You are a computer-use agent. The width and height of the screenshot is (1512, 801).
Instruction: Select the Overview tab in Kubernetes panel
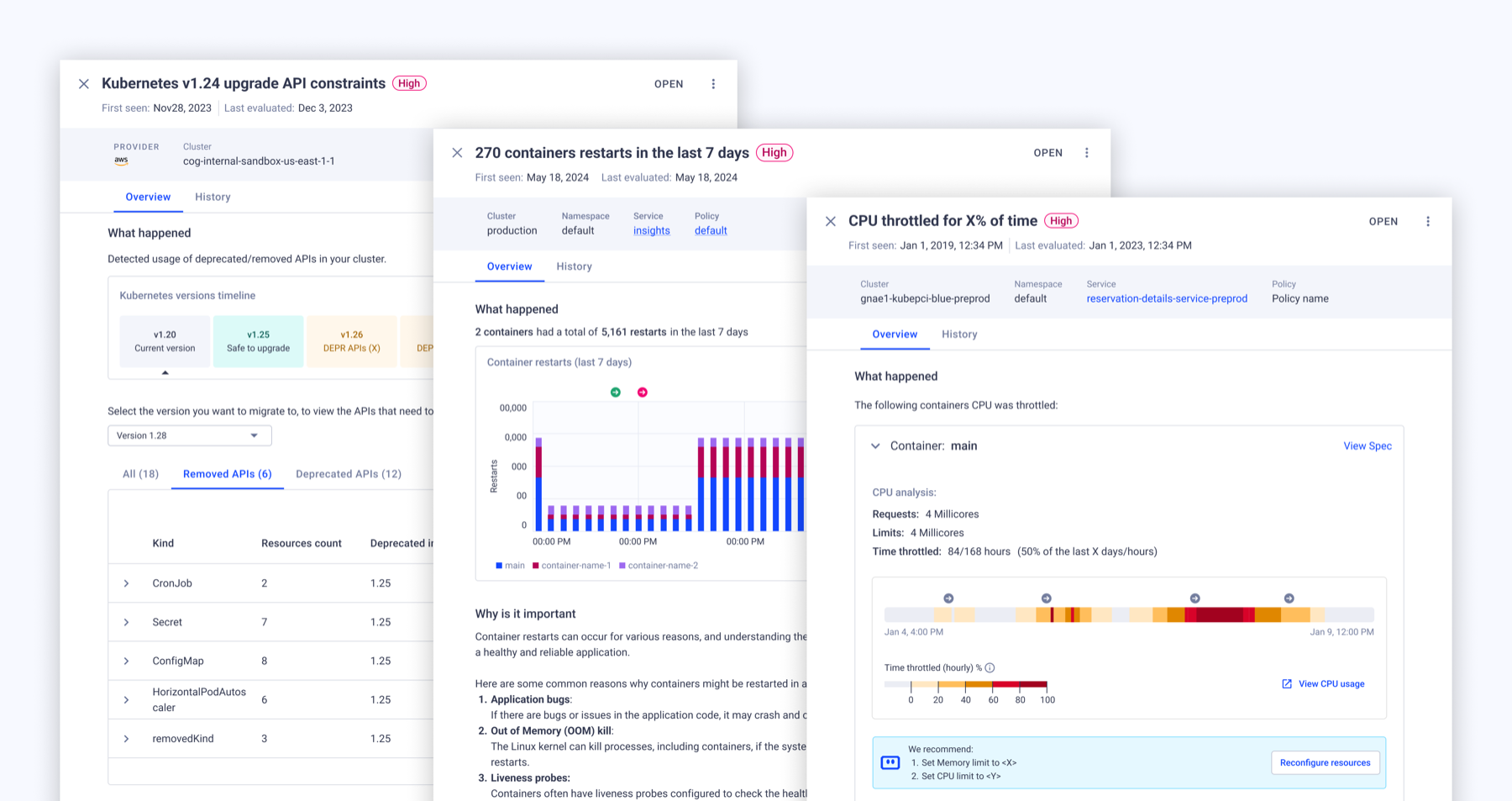pos(148,197)
